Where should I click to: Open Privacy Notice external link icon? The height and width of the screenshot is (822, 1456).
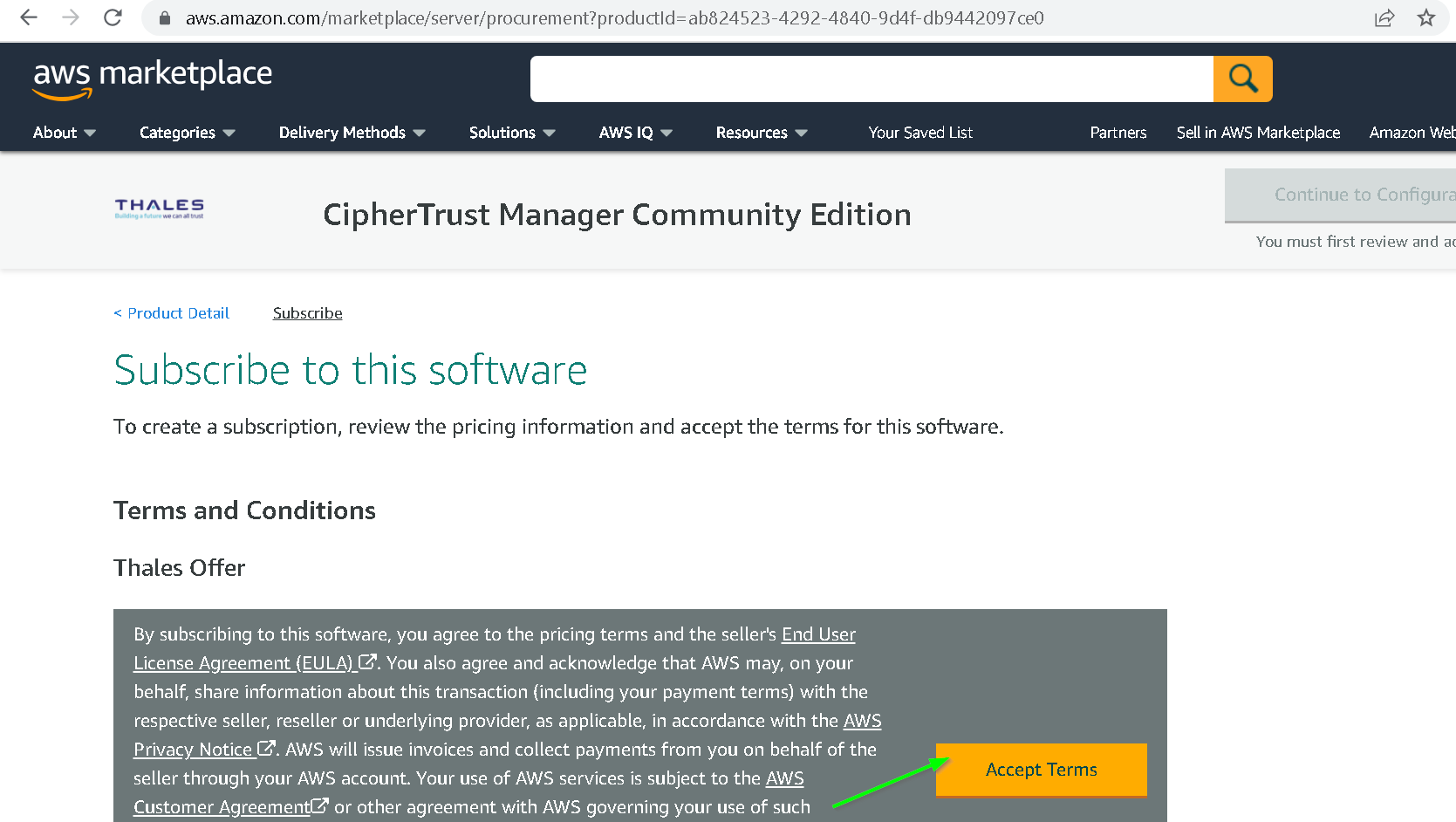click(x=267, y=749)
